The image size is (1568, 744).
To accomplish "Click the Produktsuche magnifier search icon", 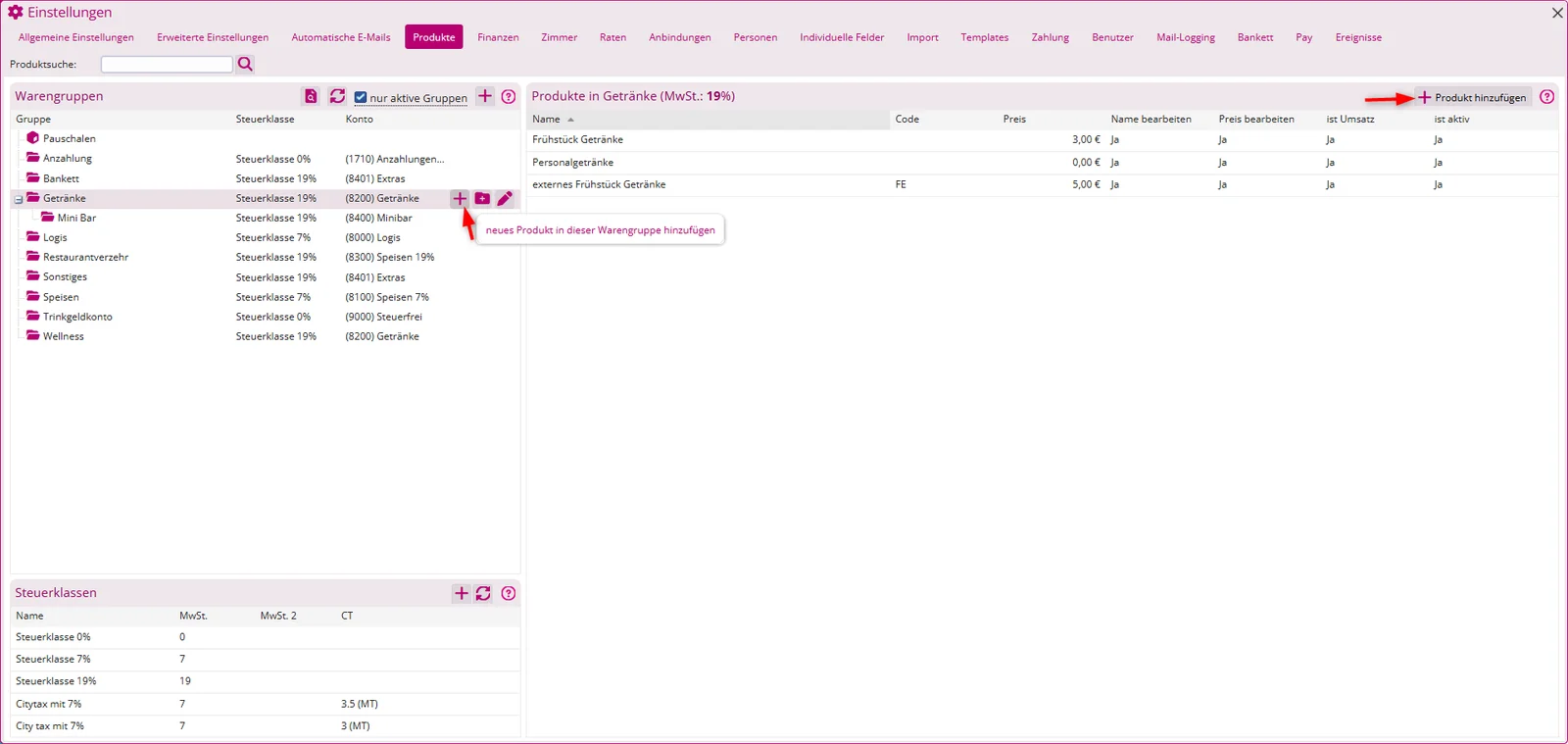I will (245, 64).
